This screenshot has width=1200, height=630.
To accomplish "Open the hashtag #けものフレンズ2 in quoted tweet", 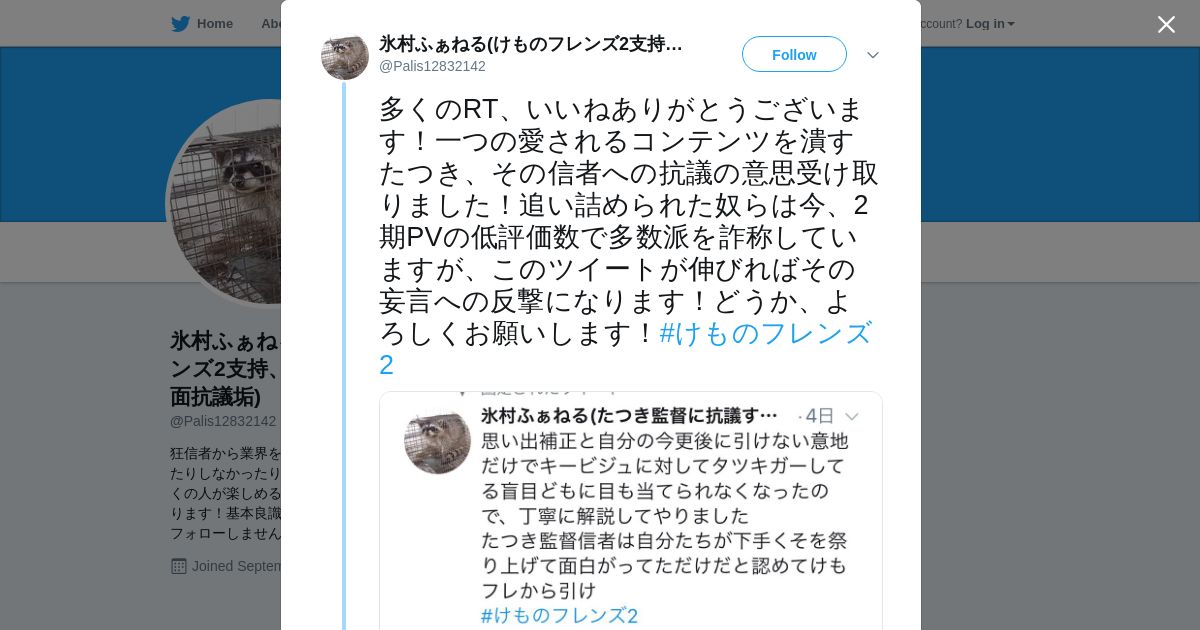I will point(559,616).
